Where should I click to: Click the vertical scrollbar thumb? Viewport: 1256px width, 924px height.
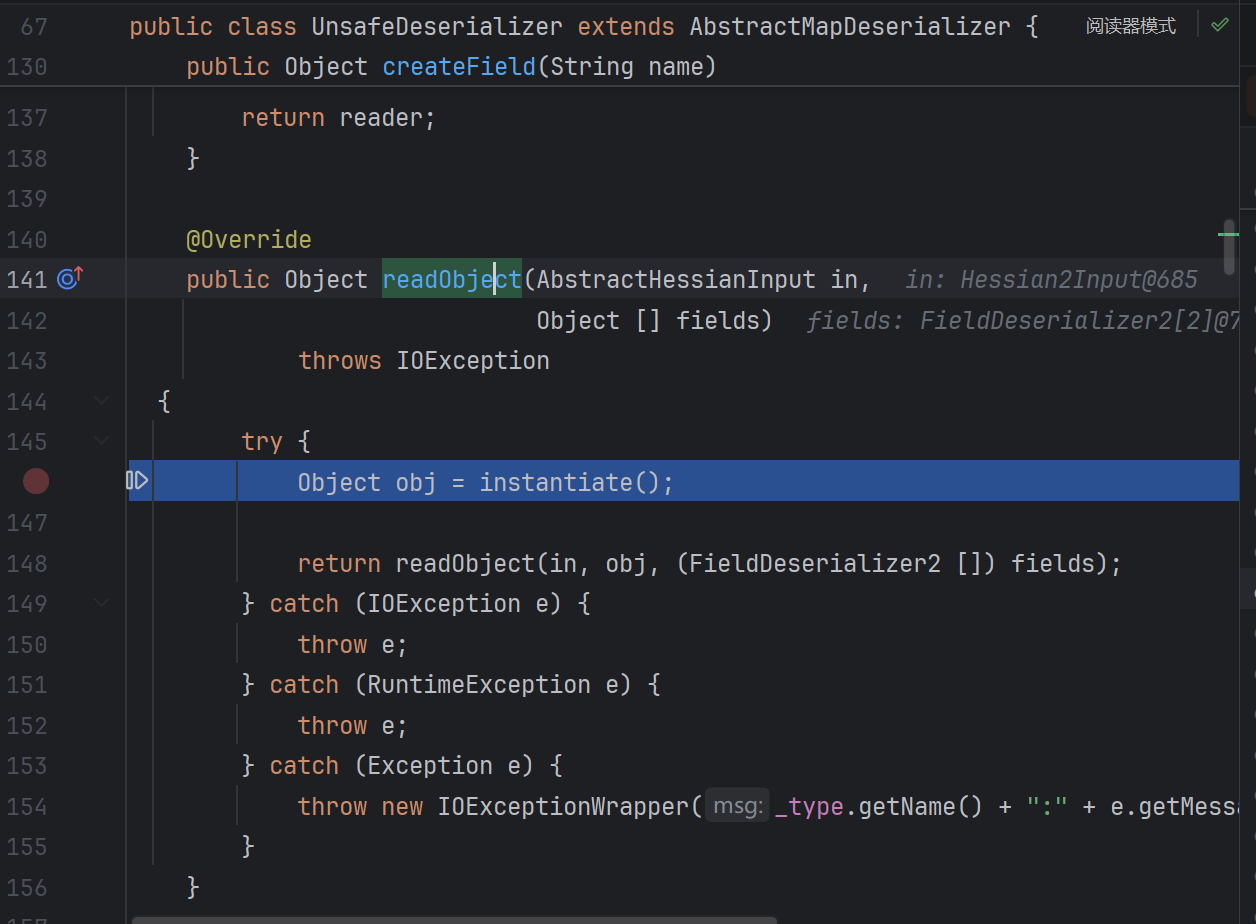pyautogui.click(x=1229, y=247)
